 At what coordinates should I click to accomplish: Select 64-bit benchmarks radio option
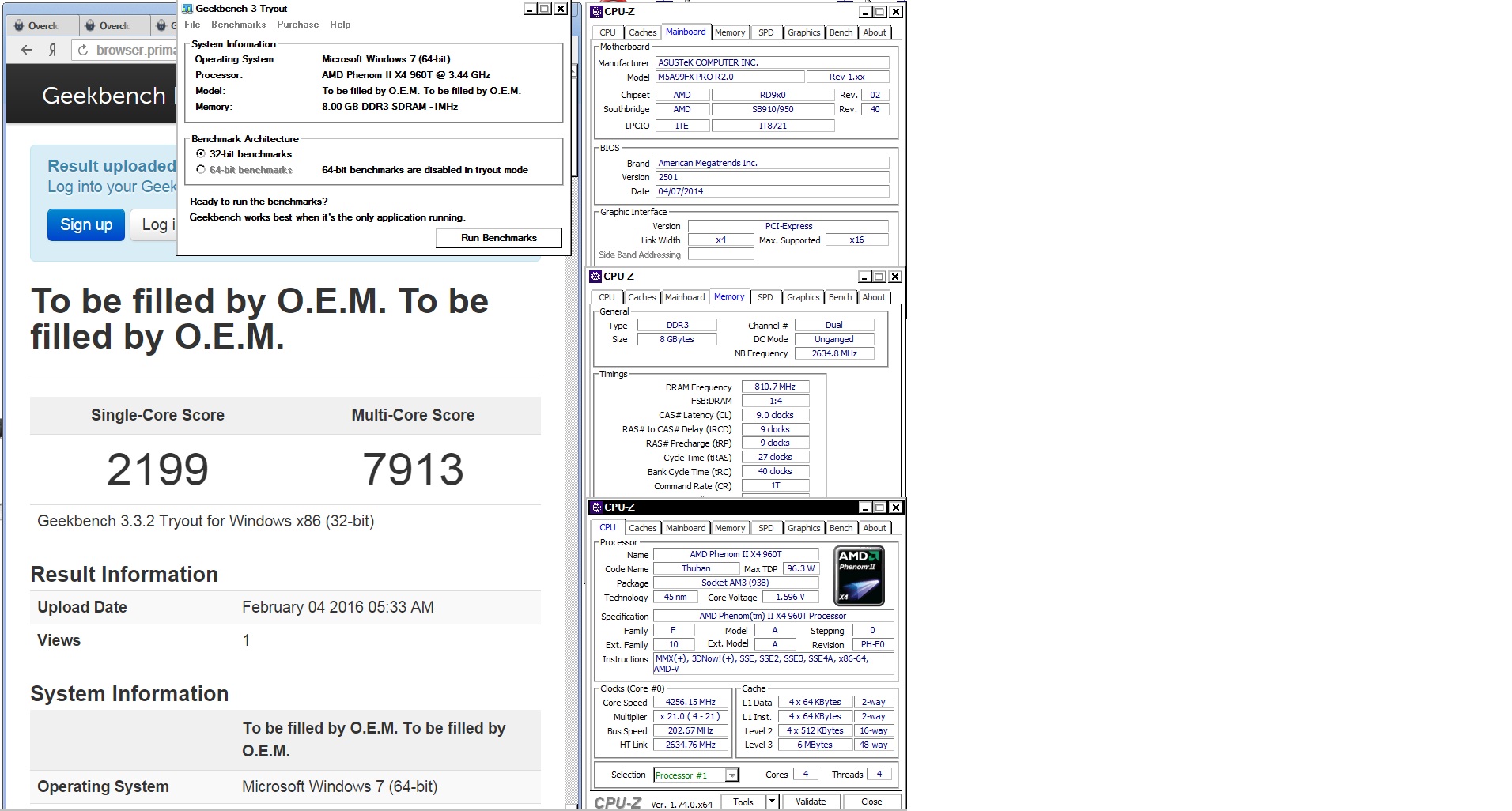201,169
